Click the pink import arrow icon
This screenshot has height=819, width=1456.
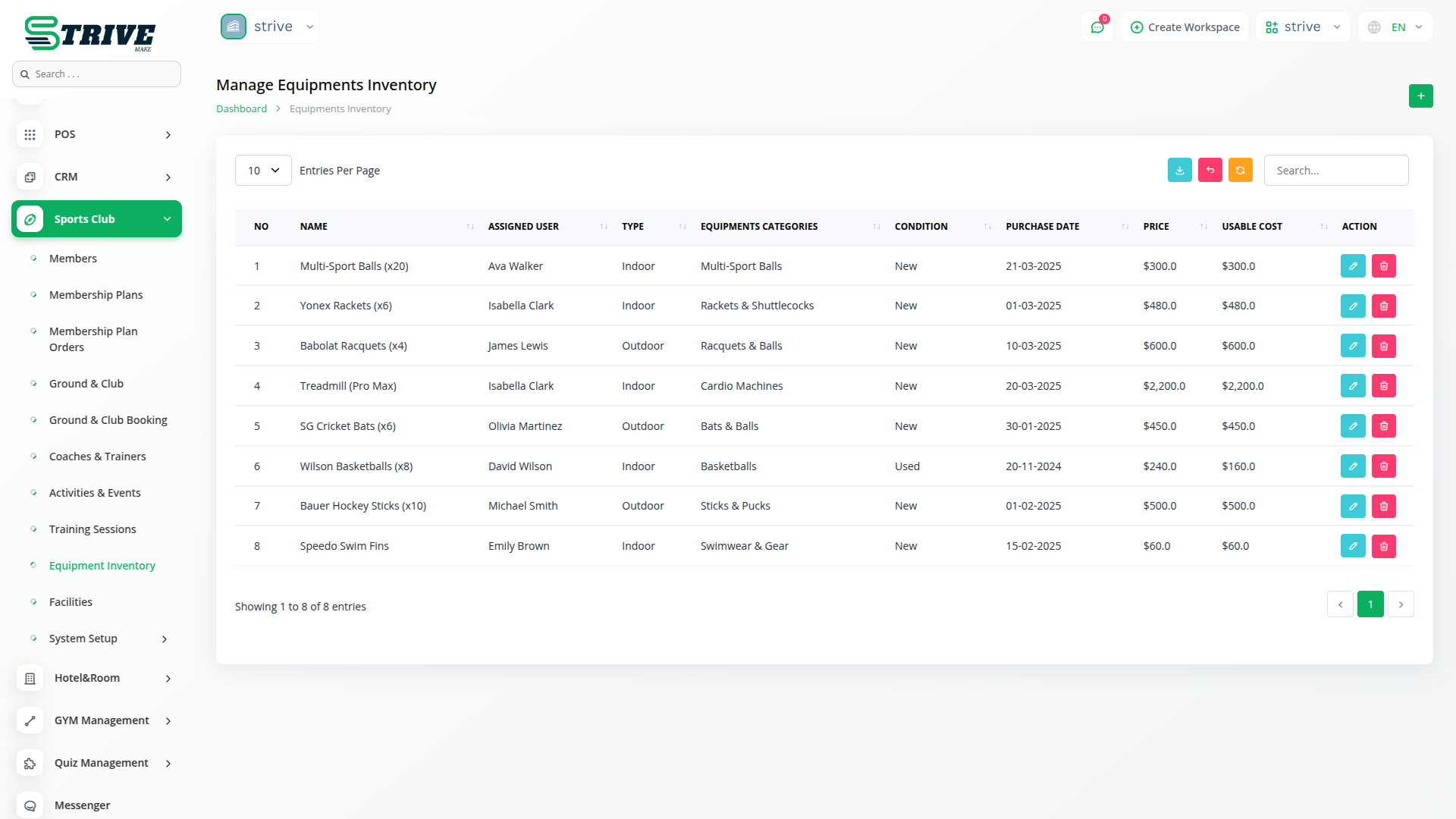coord(1210,171)
